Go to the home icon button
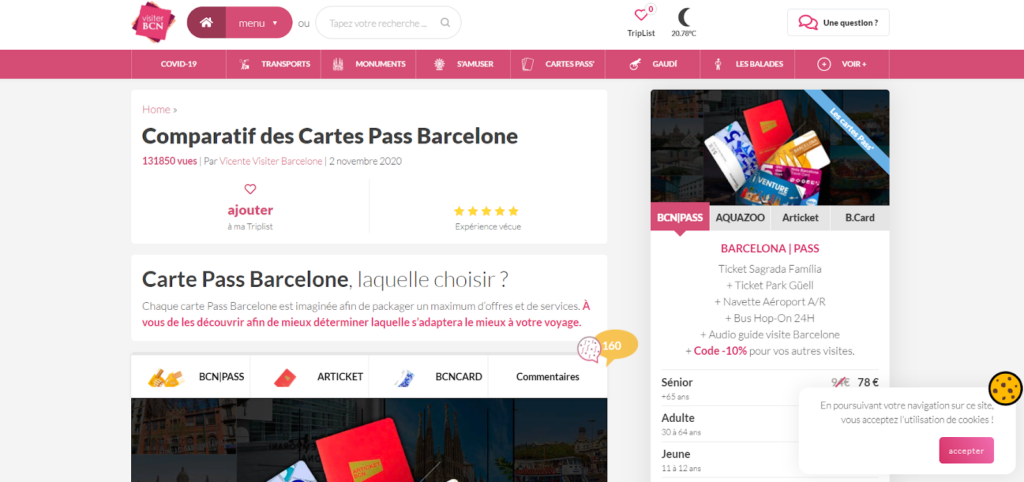The height and width of the screenshot is (482, 1024). (x=206, y=23)
